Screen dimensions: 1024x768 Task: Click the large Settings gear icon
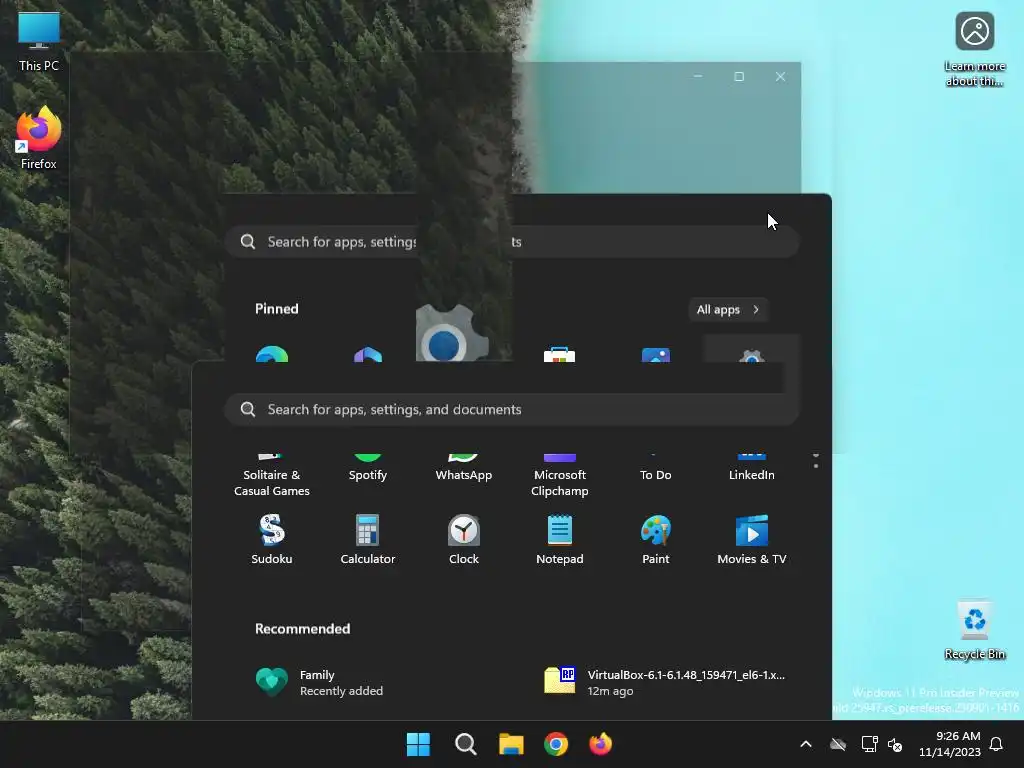451,333
